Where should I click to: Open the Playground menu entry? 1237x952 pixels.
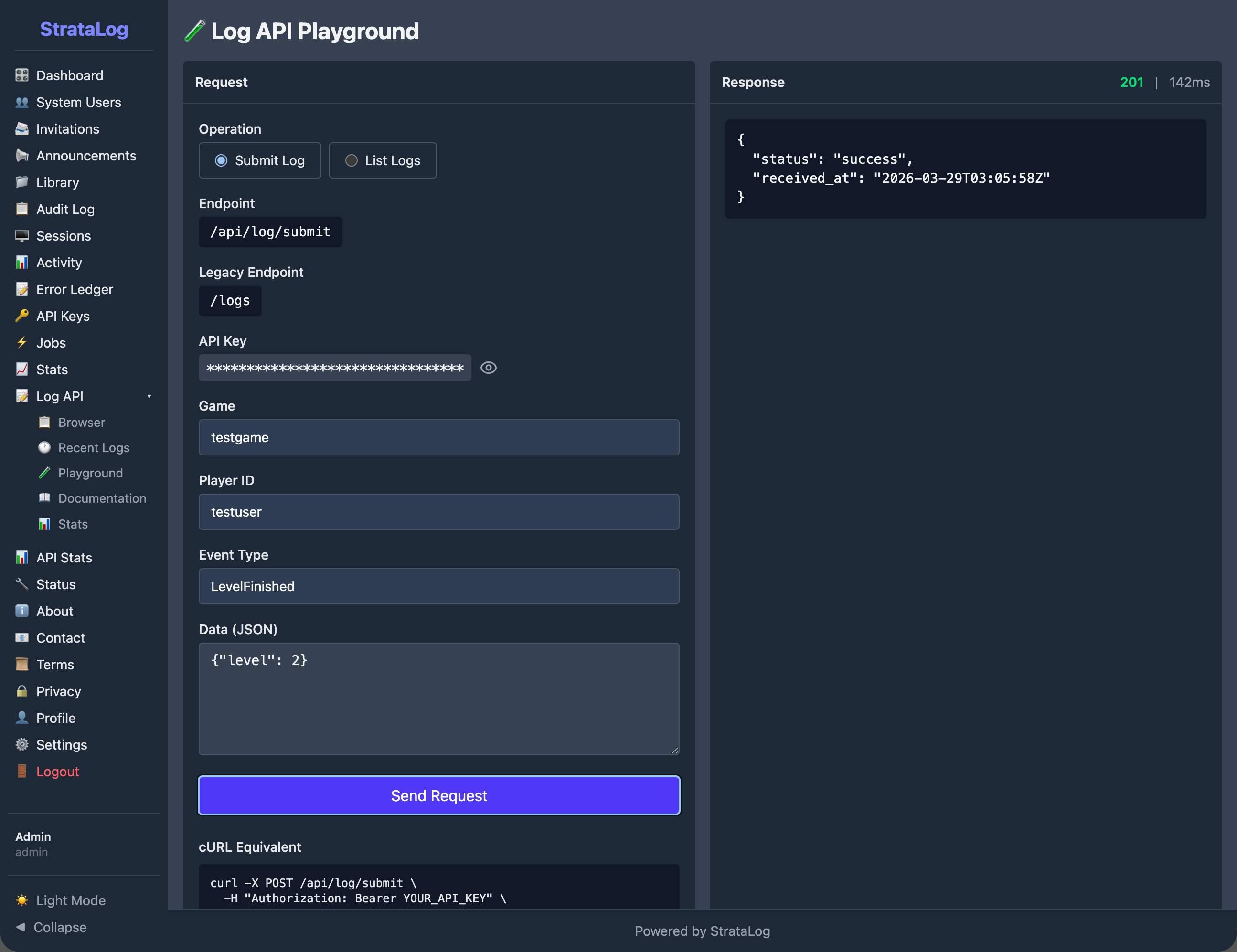(90, 473)
